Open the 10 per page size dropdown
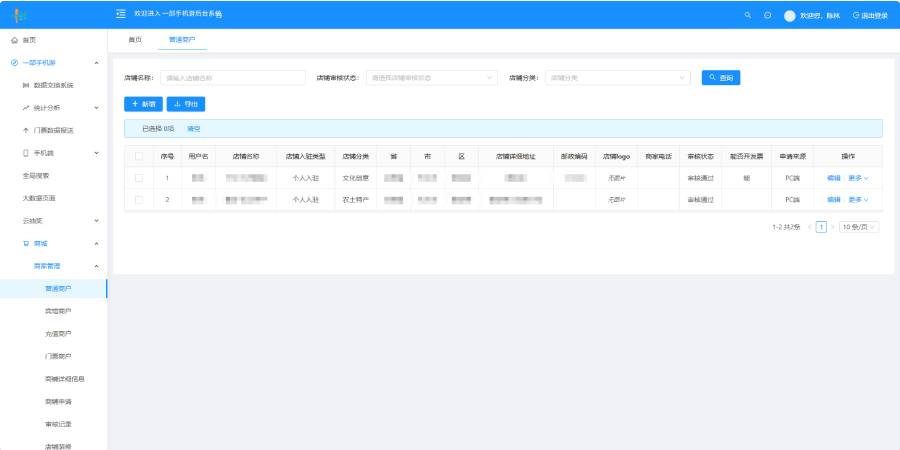900x450 pixels. coord(859,227)
